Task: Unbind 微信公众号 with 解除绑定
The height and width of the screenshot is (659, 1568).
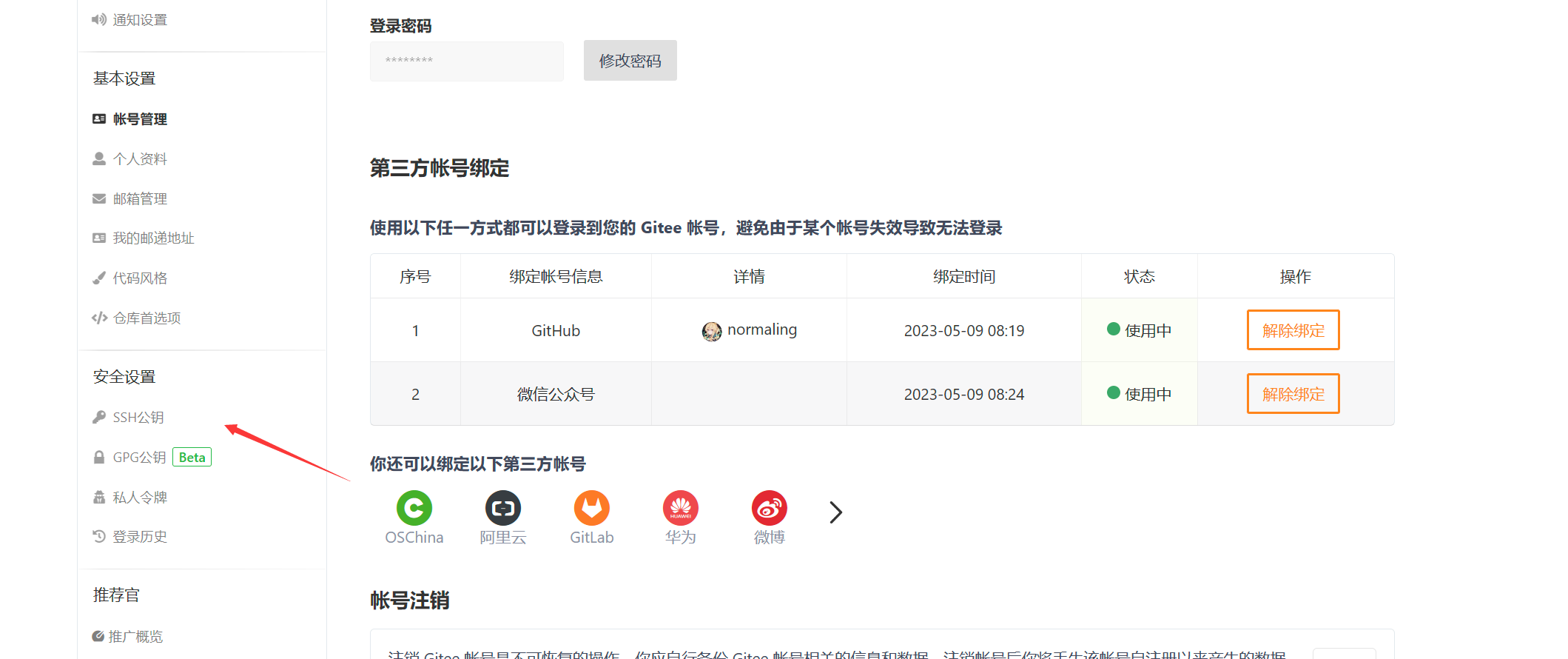Action: click(x=1293, y=394)
